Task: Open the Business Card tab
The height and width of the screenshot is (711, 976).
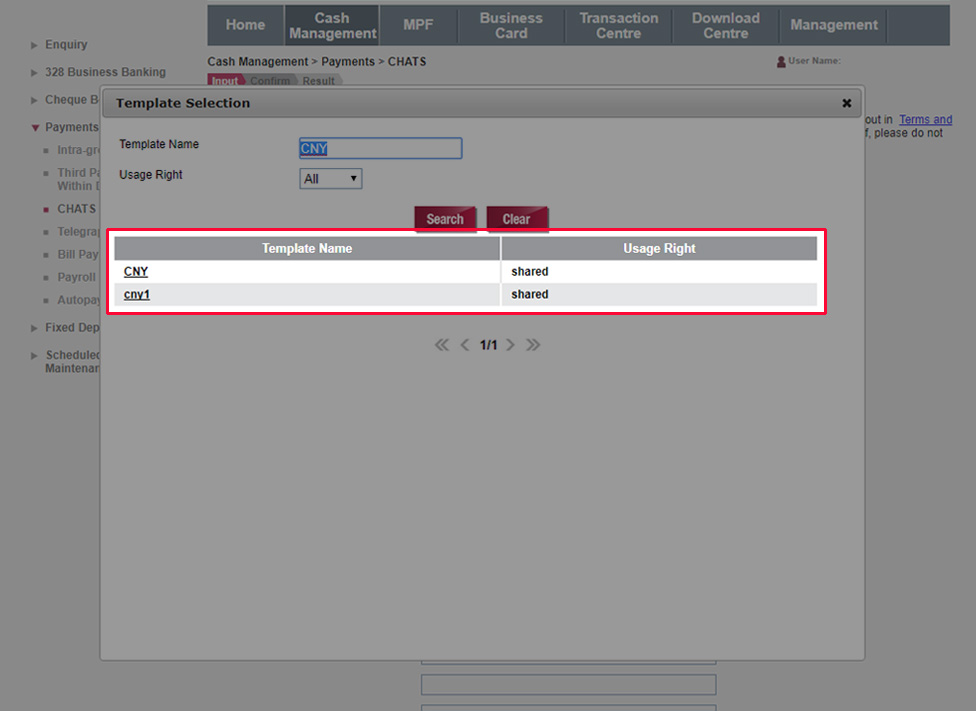Action: click(511, 25)
